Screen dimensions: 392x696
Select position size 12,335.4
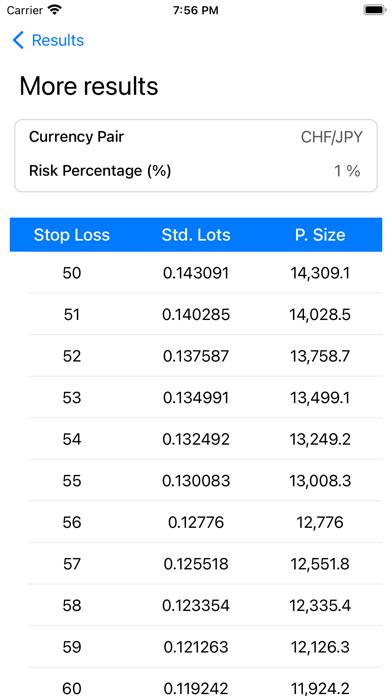click(320, 605)
